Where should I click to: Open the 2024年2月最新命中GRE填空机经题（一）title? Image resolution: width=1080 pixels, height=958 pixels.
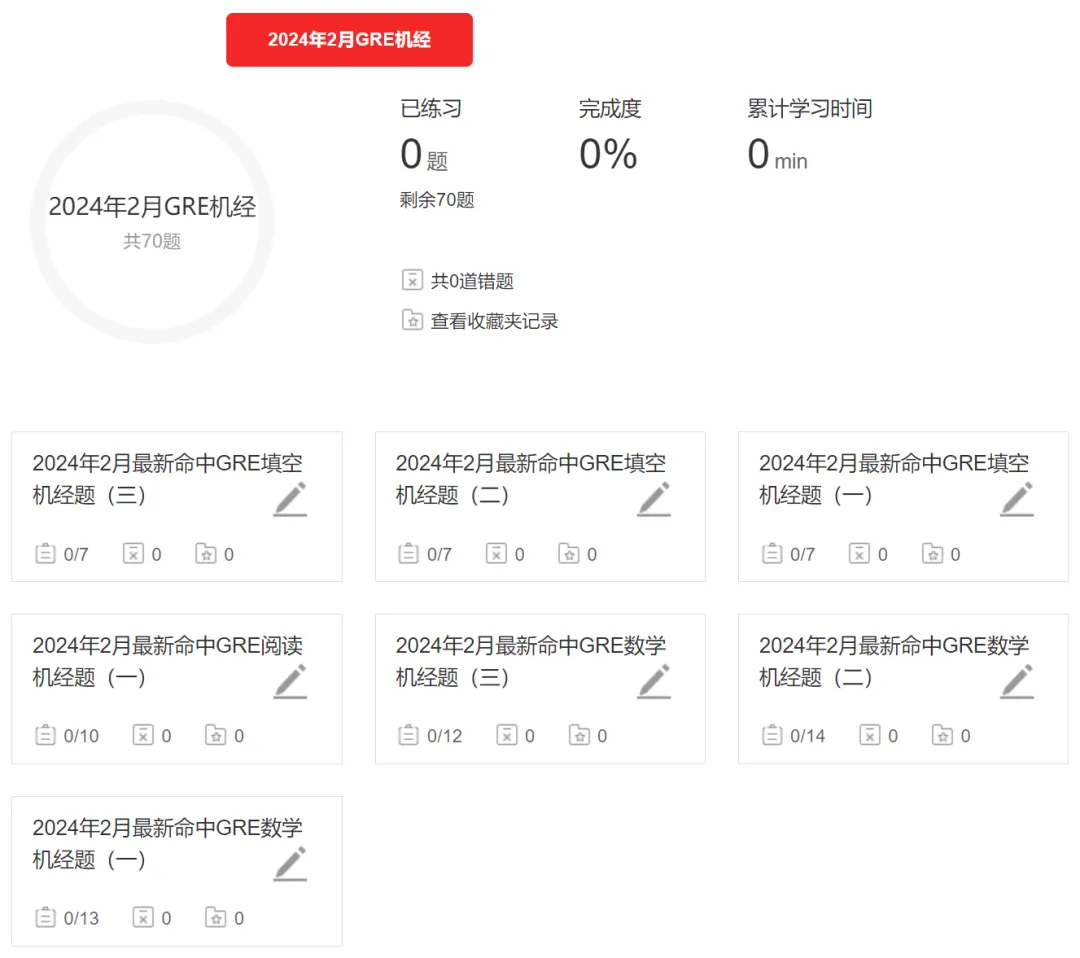click(894, 479)
